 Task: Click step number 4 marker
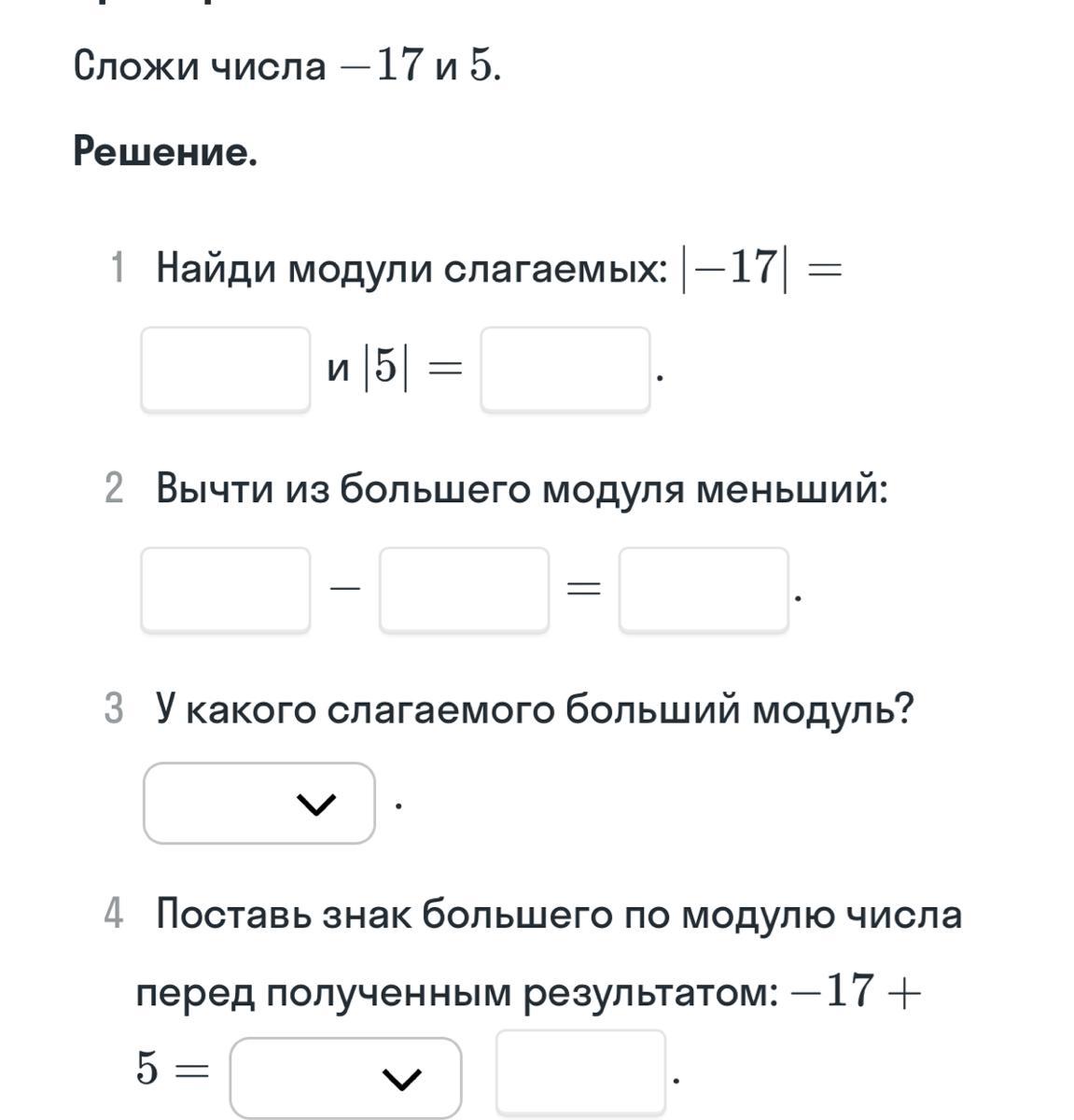click(x=115, y=913)
